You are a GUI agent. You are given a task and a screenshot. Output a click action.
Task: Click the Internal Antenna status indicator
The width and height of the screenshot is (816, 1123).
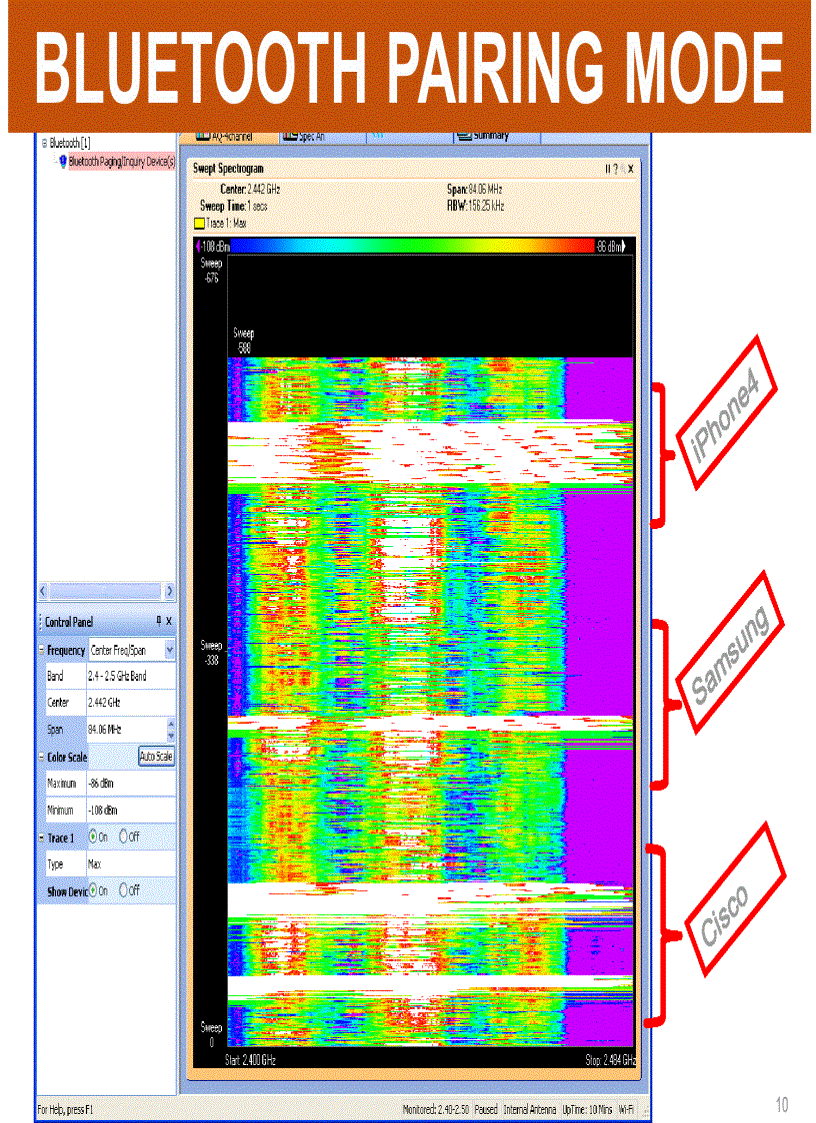[530, 1108]
